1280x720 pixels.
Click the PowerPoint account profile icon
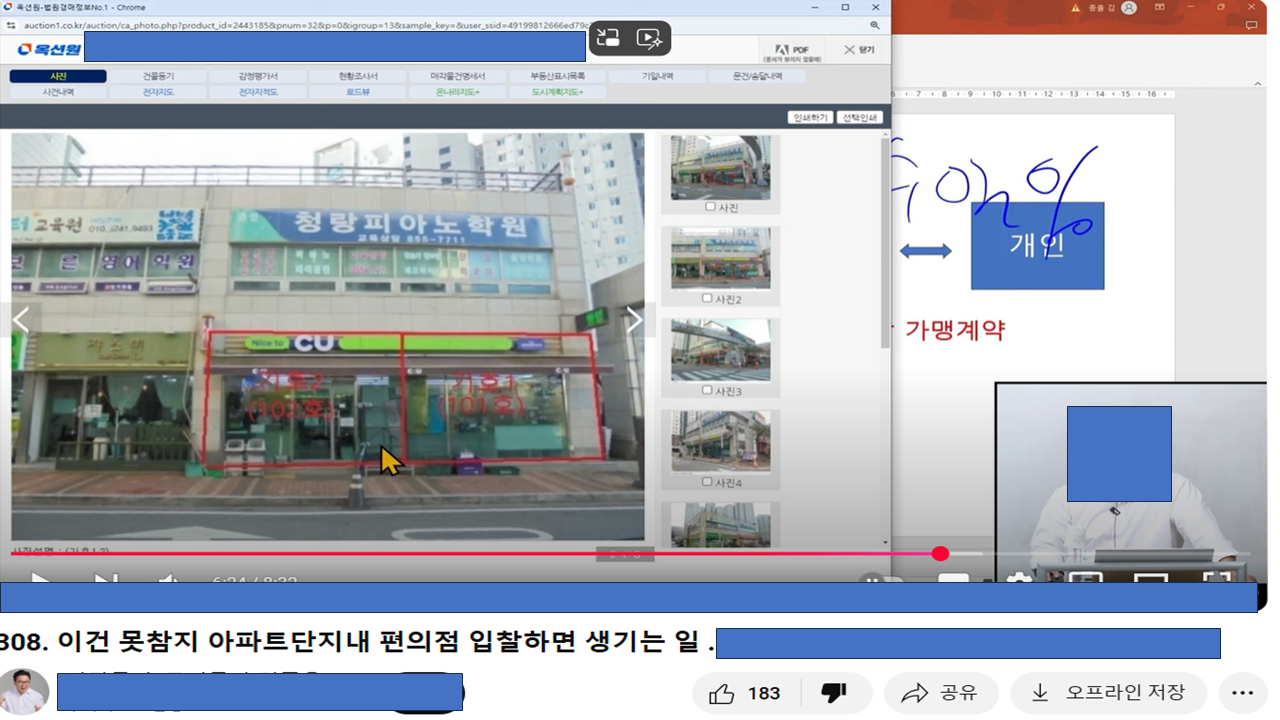(1129, 7)
